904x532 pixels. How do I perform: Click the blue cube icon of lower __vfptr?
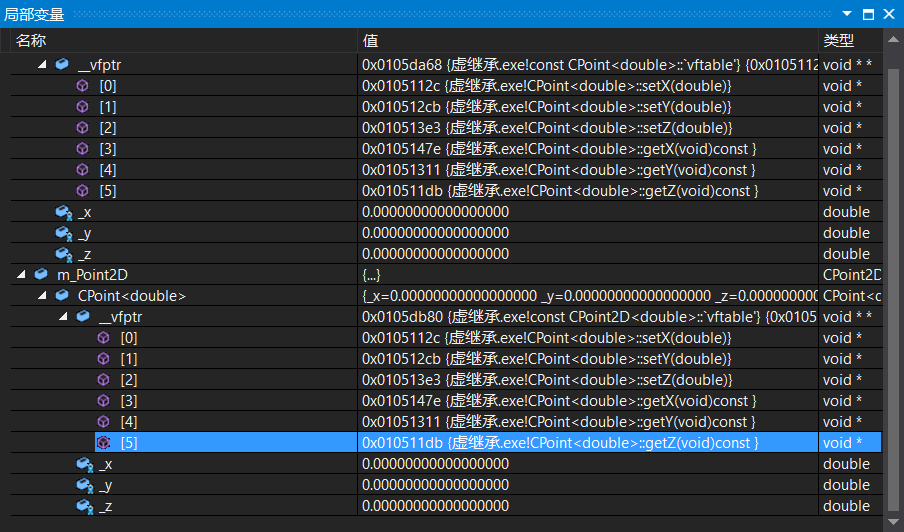click(x=83, y=316)
